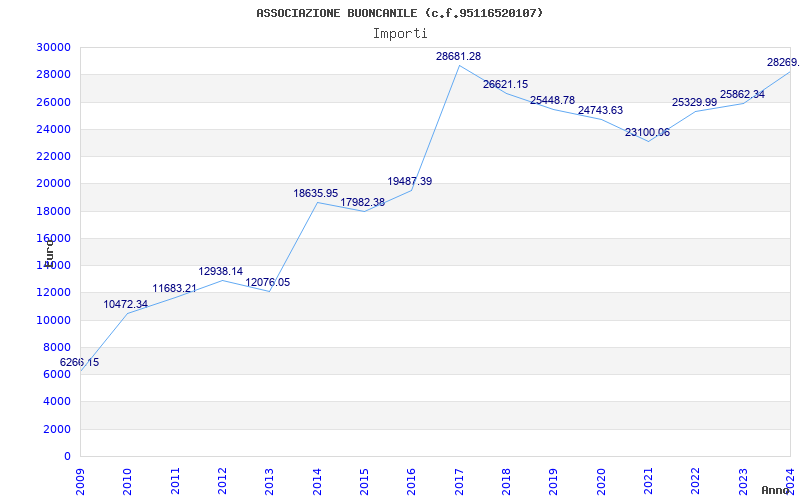Click the x-axis year 2018

pos(506,481)
